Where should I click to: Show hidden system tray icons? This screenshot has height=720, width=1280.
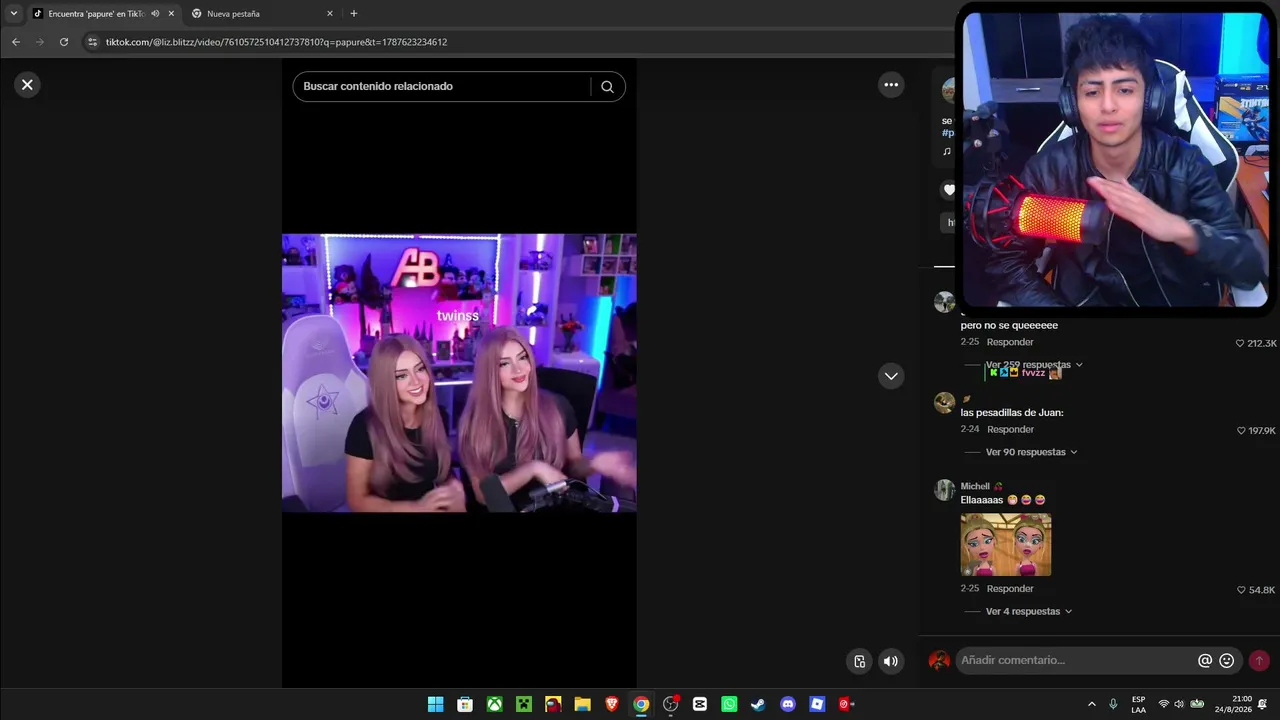coord(1091,704)
